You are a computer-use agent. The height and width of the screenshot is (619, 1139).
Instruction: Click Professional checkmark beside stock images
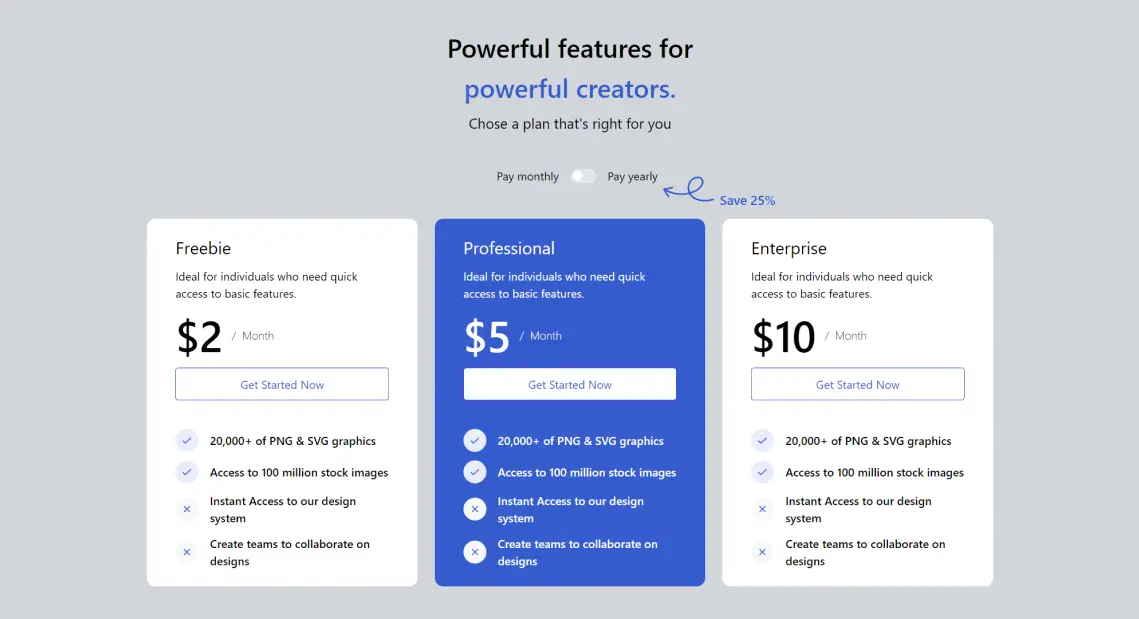click(x=474, y=472)
